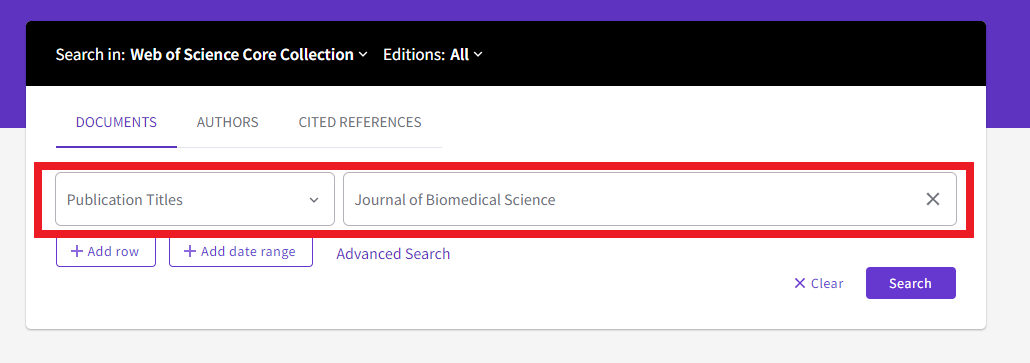Click the chevron after Editions: All
Image resolution: width=1030 pixels, height=363 pixels.
tap(478, 55)
